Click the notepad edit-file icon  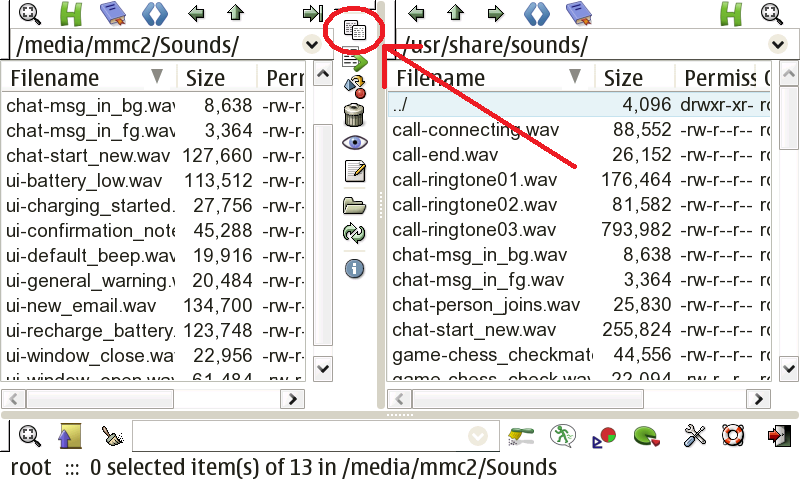(x=354, y=171)
